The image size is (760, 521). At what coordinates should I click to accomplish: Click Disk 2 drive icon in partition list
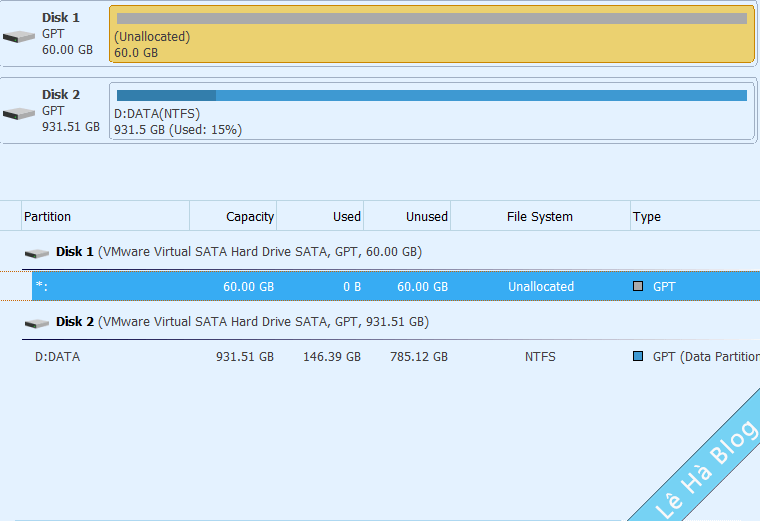tap(37, 323)
